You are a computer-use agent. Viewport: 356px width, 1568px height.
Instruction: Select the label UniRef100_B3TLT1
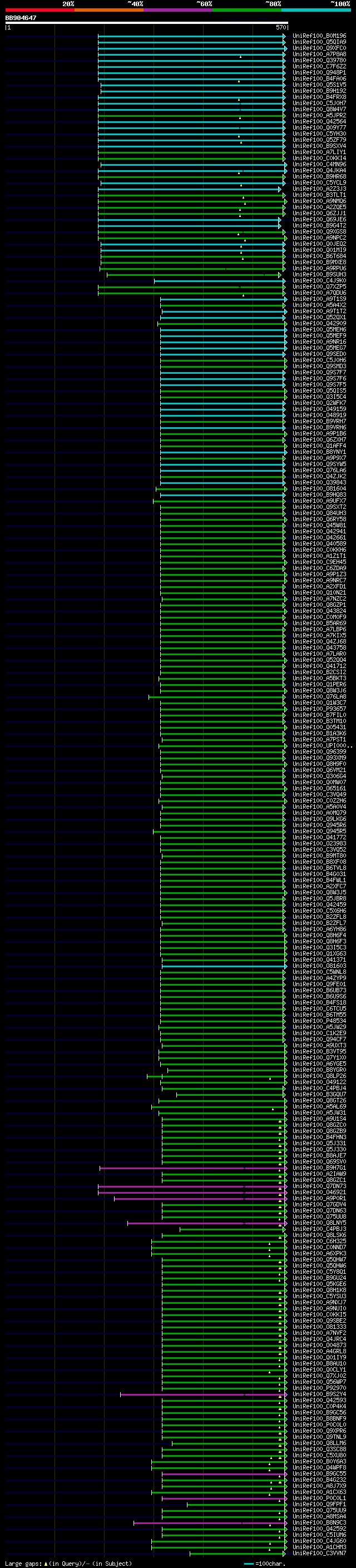(319, 195)
